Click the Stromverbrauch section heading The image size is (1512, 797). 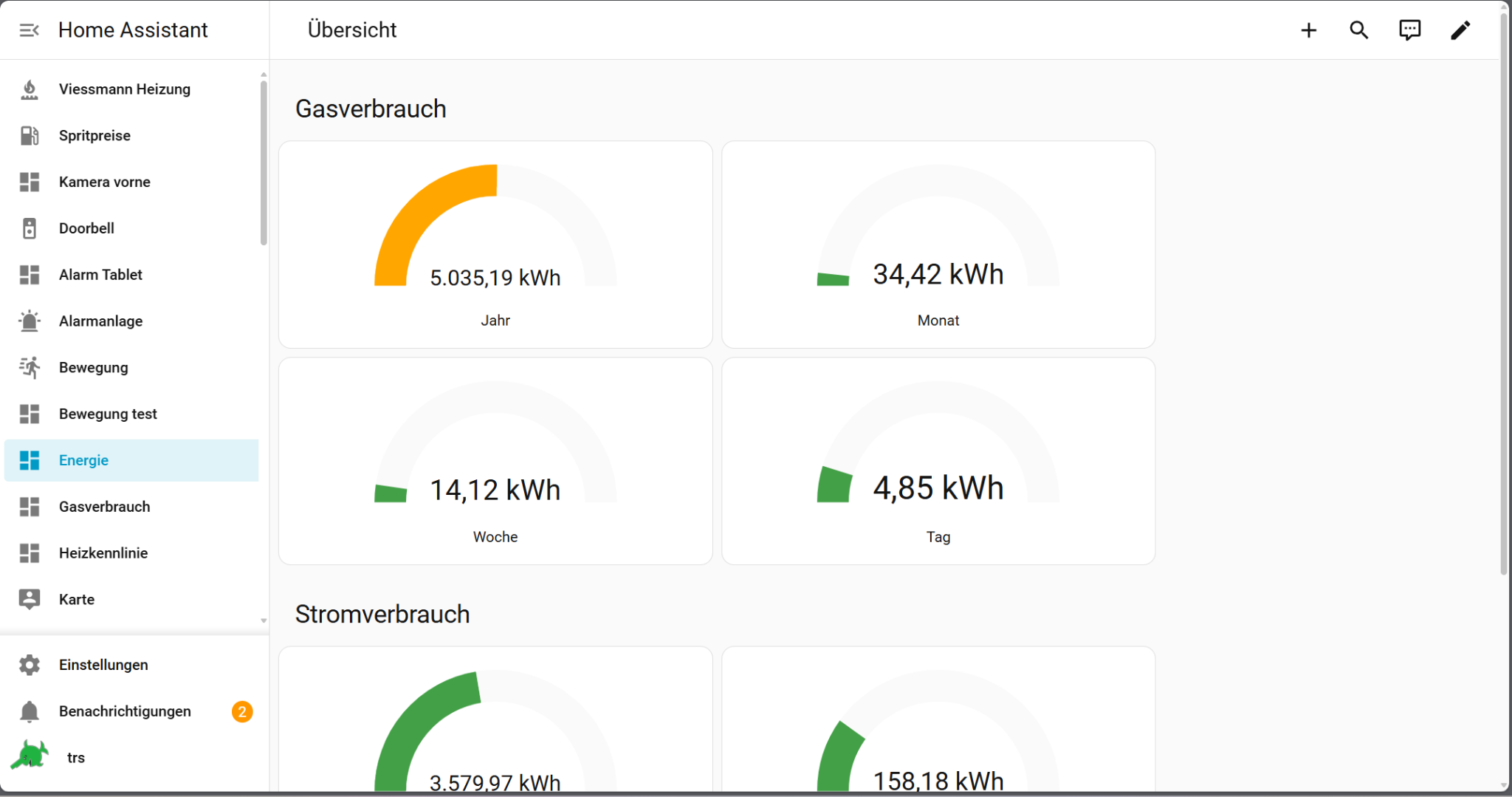382,614
